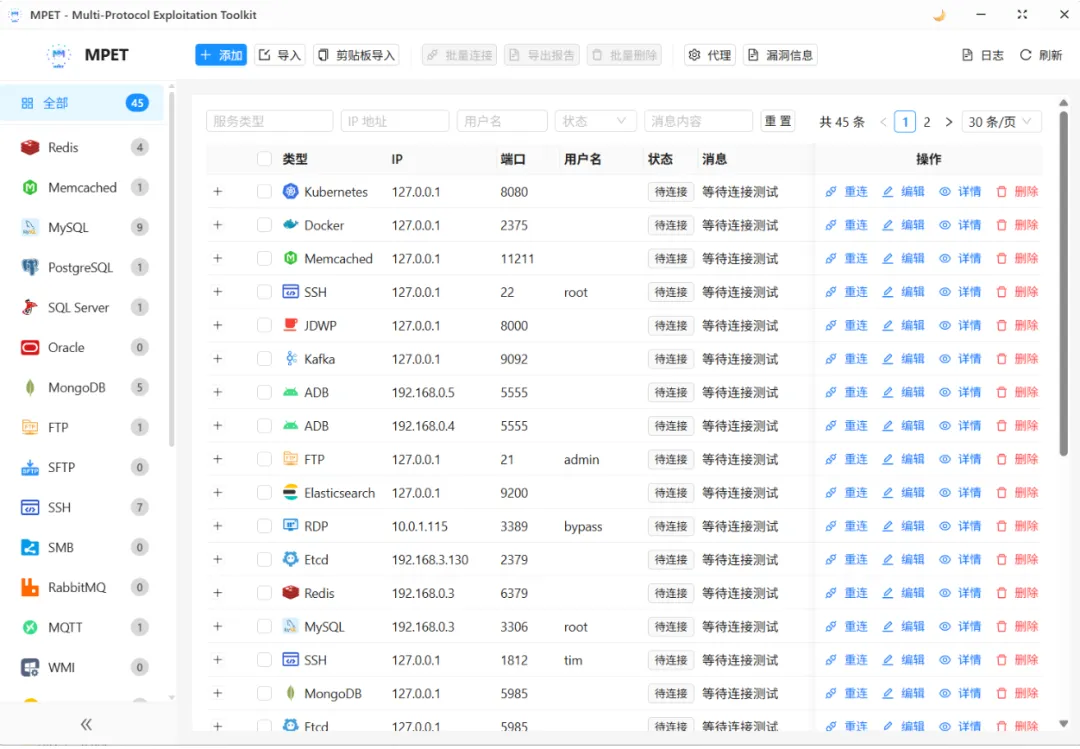Screen dimensions: 1080x749
Task: Toggle dark mode moon icon
Action: 939,14
